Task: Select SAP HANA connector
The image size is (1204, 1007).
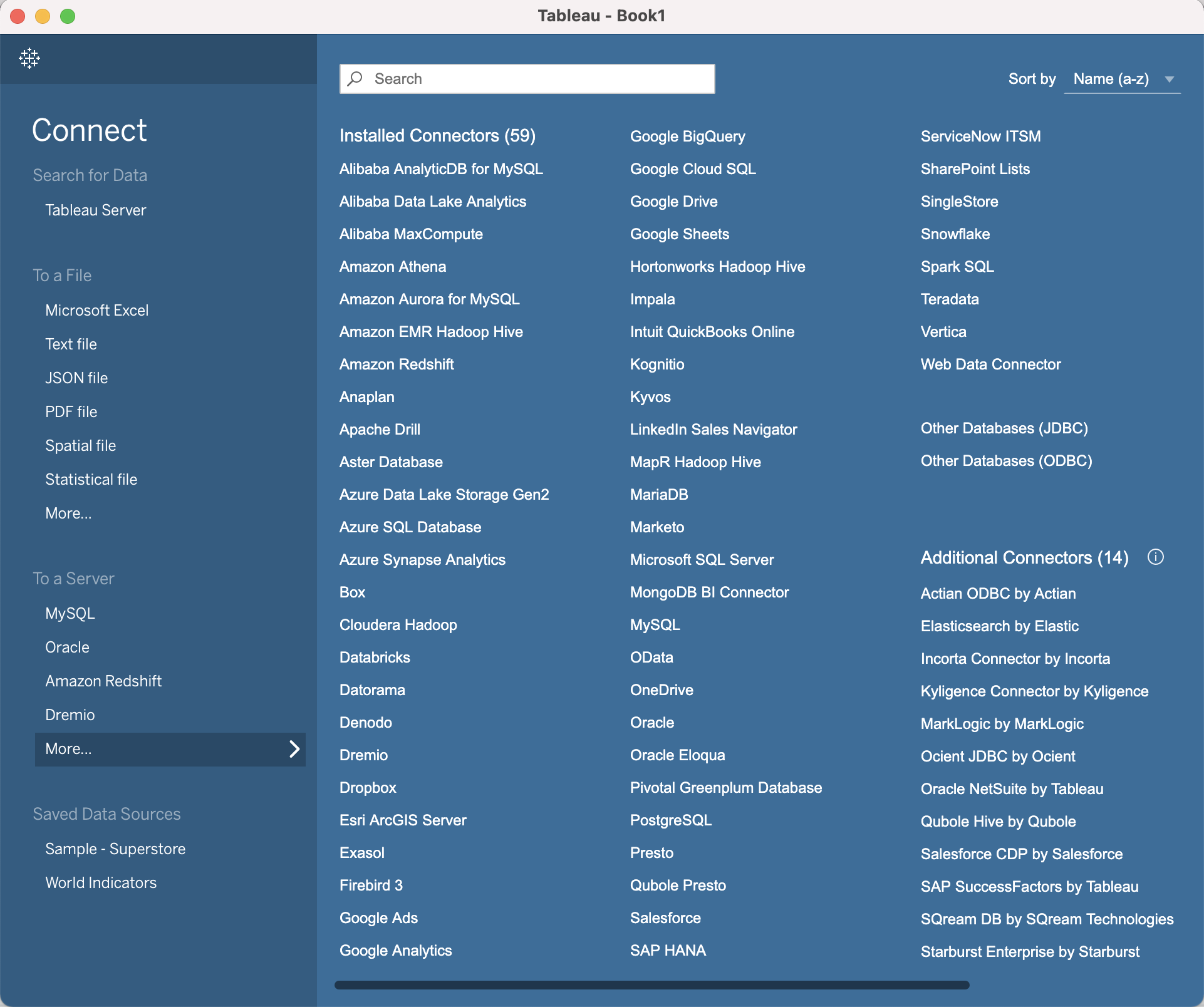Action: pos(668,951)
